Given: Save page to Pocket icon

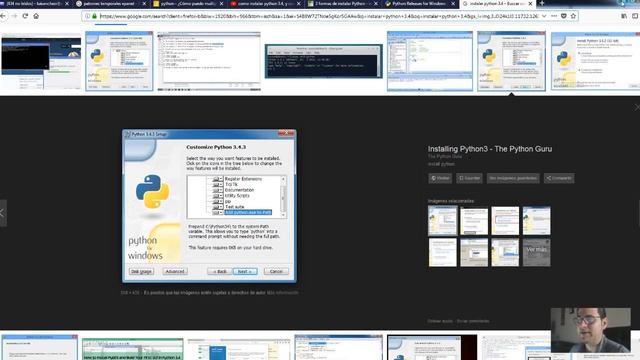Looking at the screenshot, I should [x=564, y=16].
